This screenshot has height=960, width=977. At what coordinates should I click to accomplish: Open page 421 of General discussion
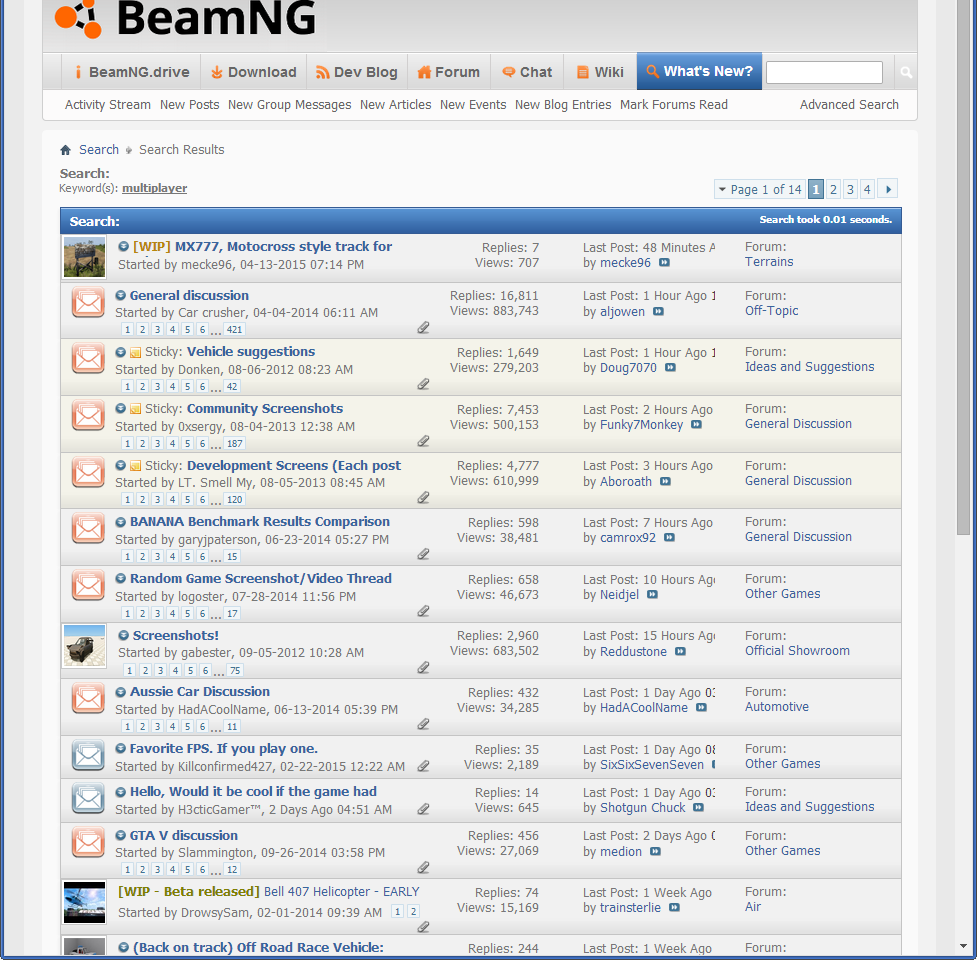coord(234,330)
